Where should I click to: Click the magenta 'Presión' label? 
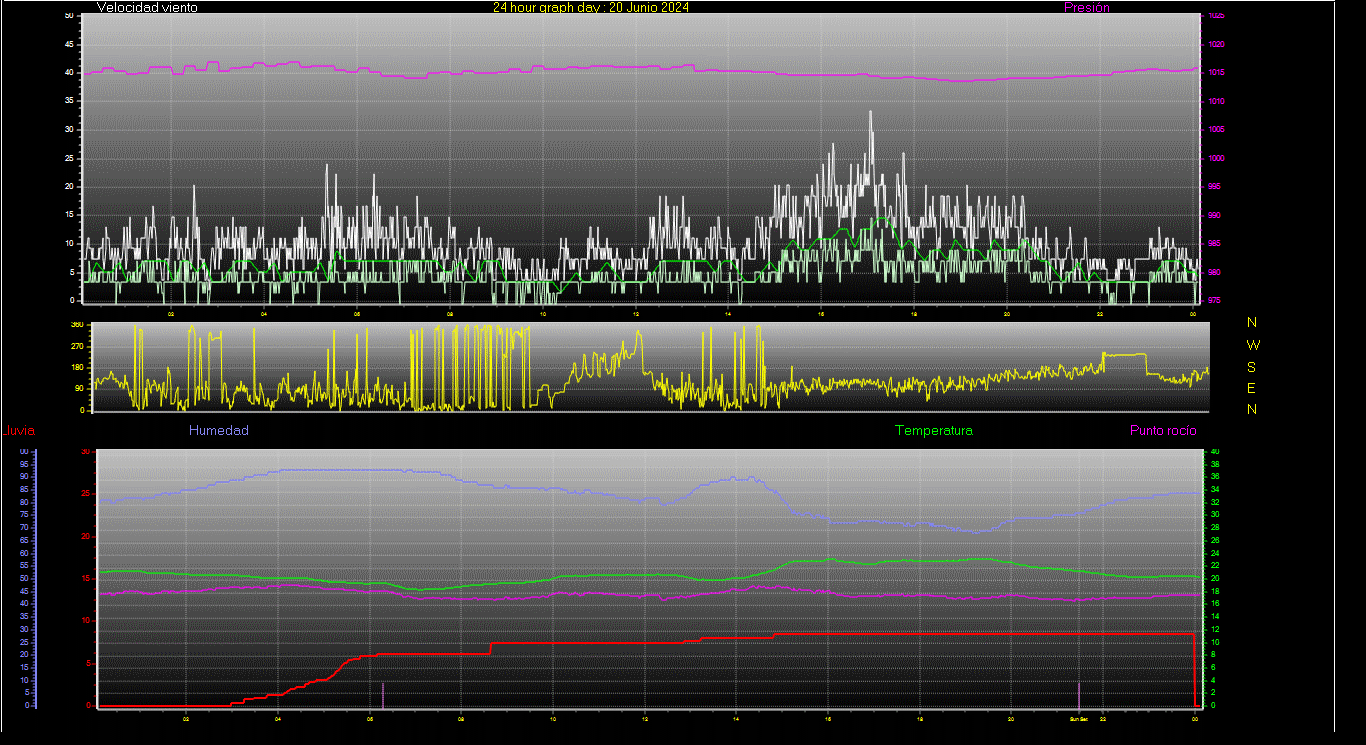coord(1087,7)
